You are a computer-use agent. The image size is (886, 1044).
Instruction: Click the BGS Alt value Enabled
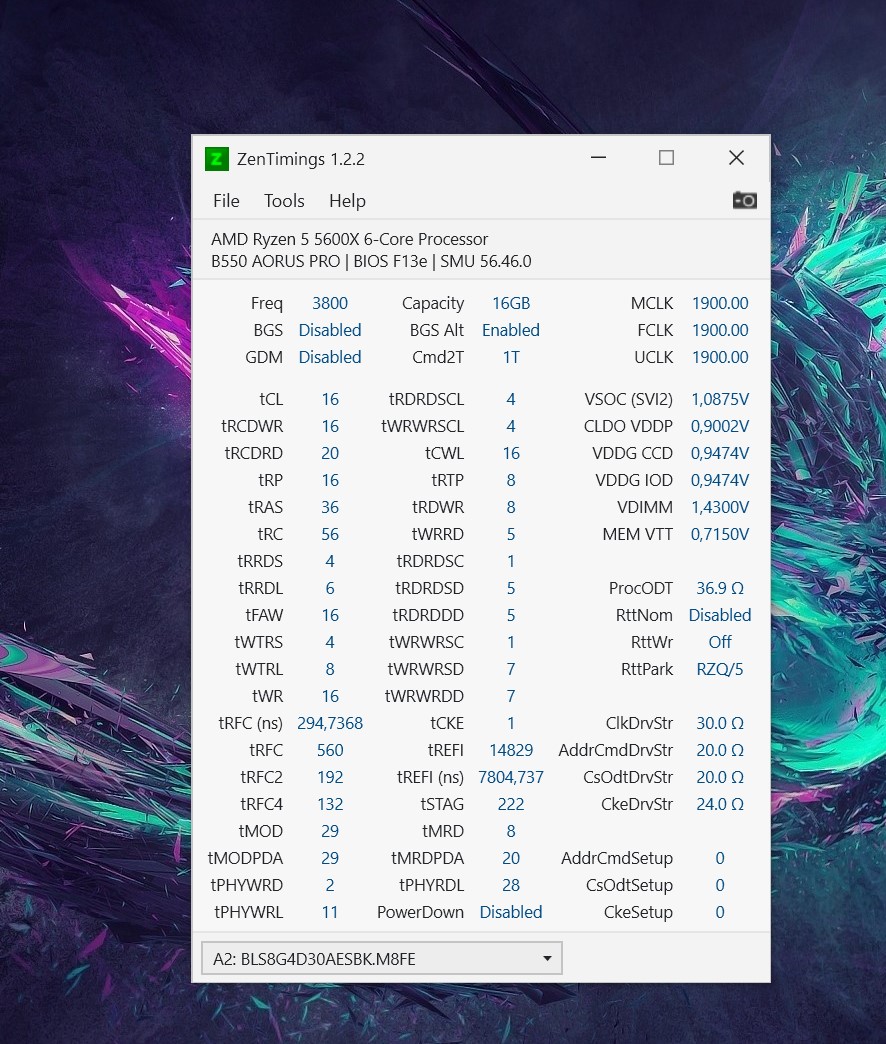point(511,330)
